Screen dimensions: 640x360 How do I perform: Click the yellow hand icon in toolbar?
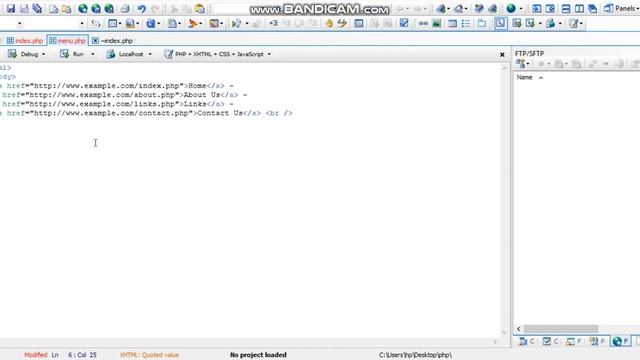click(x=329, y=24)
